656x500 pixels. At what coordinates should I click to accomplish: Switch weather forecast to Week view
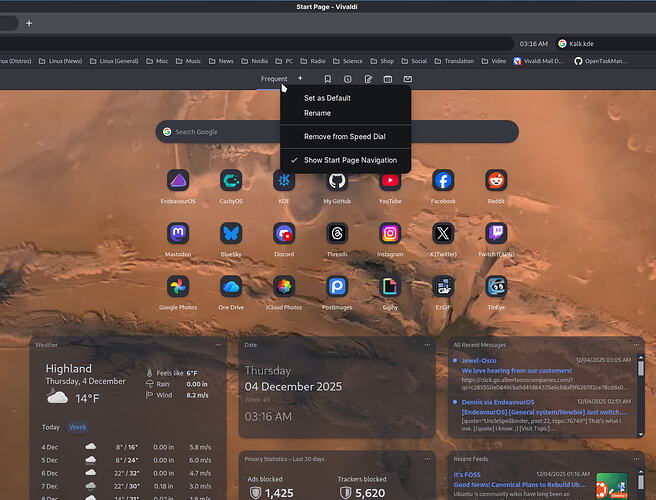(77, 427)
